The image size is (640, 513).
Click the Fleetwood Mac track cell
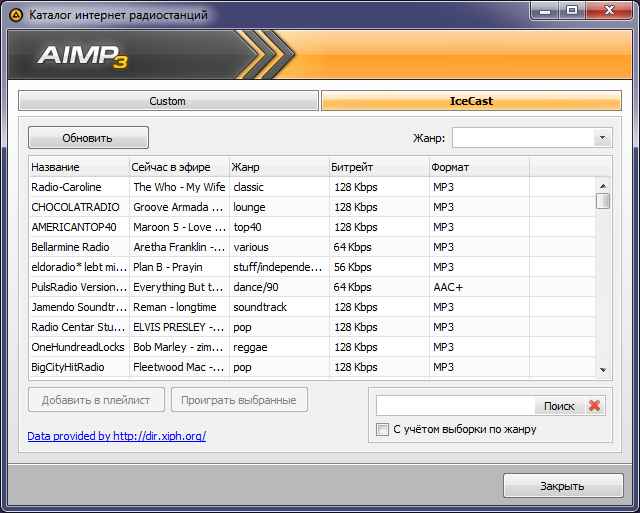178,367
